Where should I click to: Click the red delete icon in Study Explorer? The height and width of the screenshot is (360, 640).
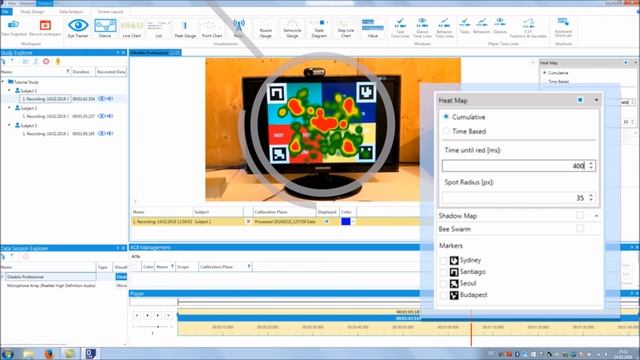click(46, 61)
